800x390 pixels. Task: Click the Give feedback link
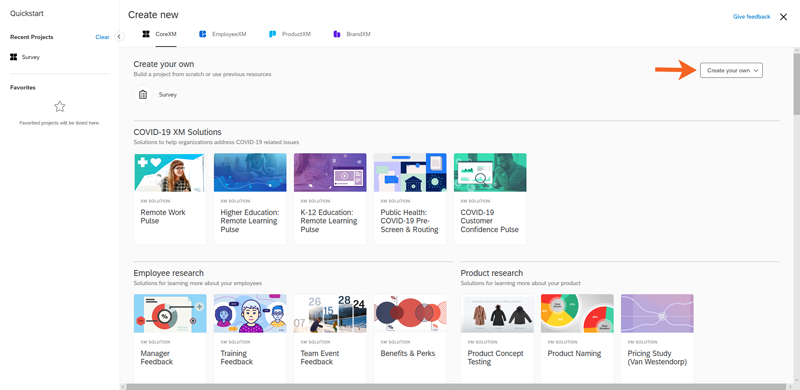click(x=752, y=17)
